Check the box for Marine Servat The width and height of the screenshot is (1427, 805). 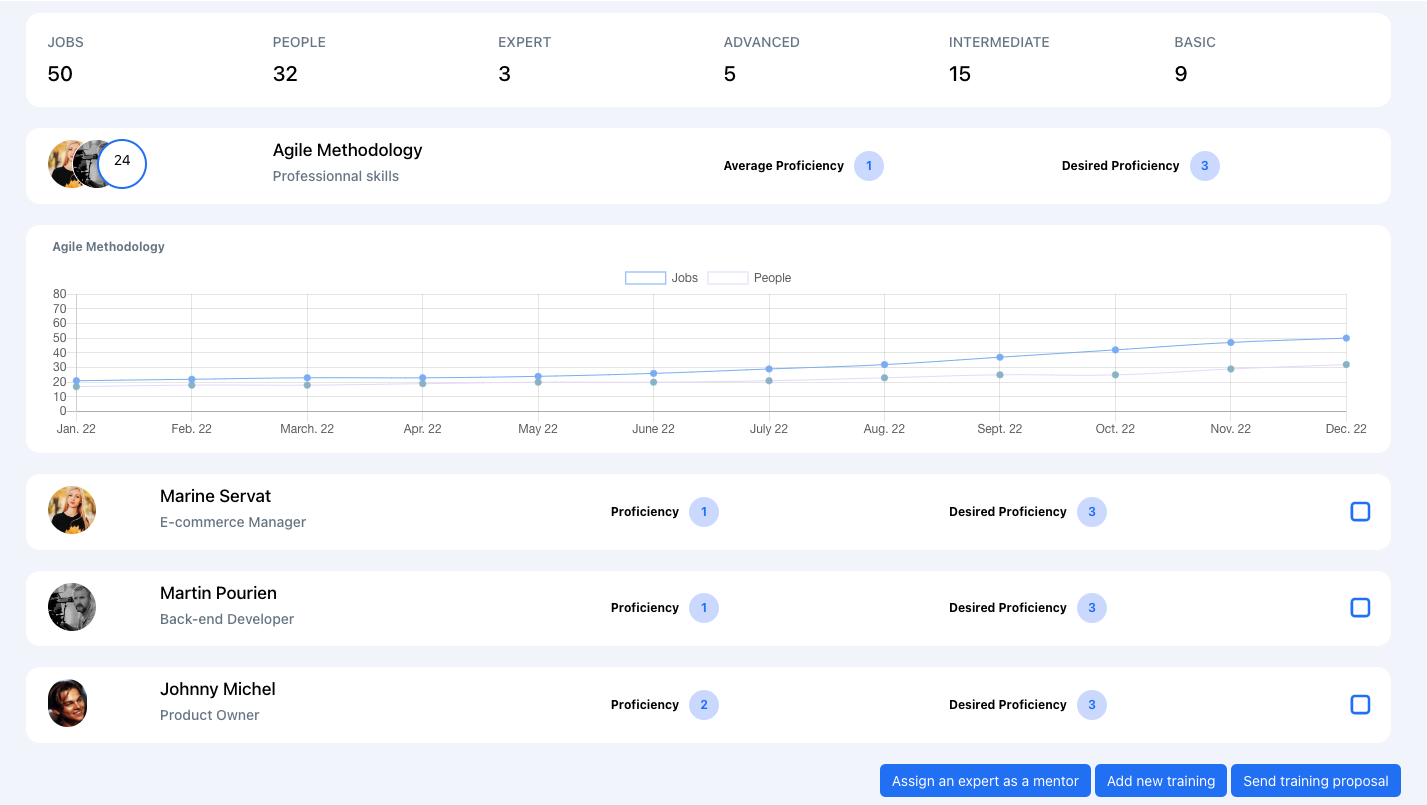(x=1360, y=512)
